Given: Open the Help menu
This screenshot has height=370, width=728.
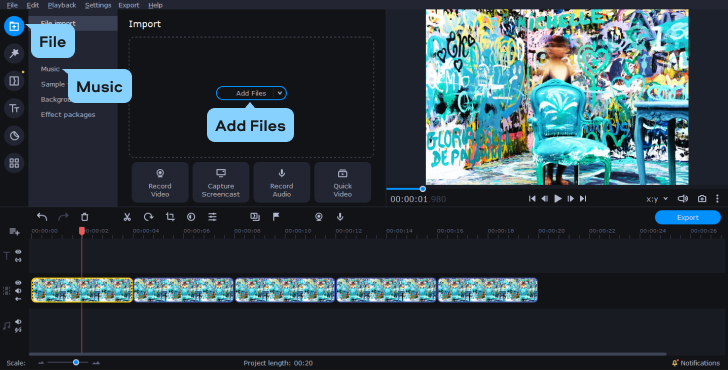Looking at the screenshot, I should pos(155,5).
